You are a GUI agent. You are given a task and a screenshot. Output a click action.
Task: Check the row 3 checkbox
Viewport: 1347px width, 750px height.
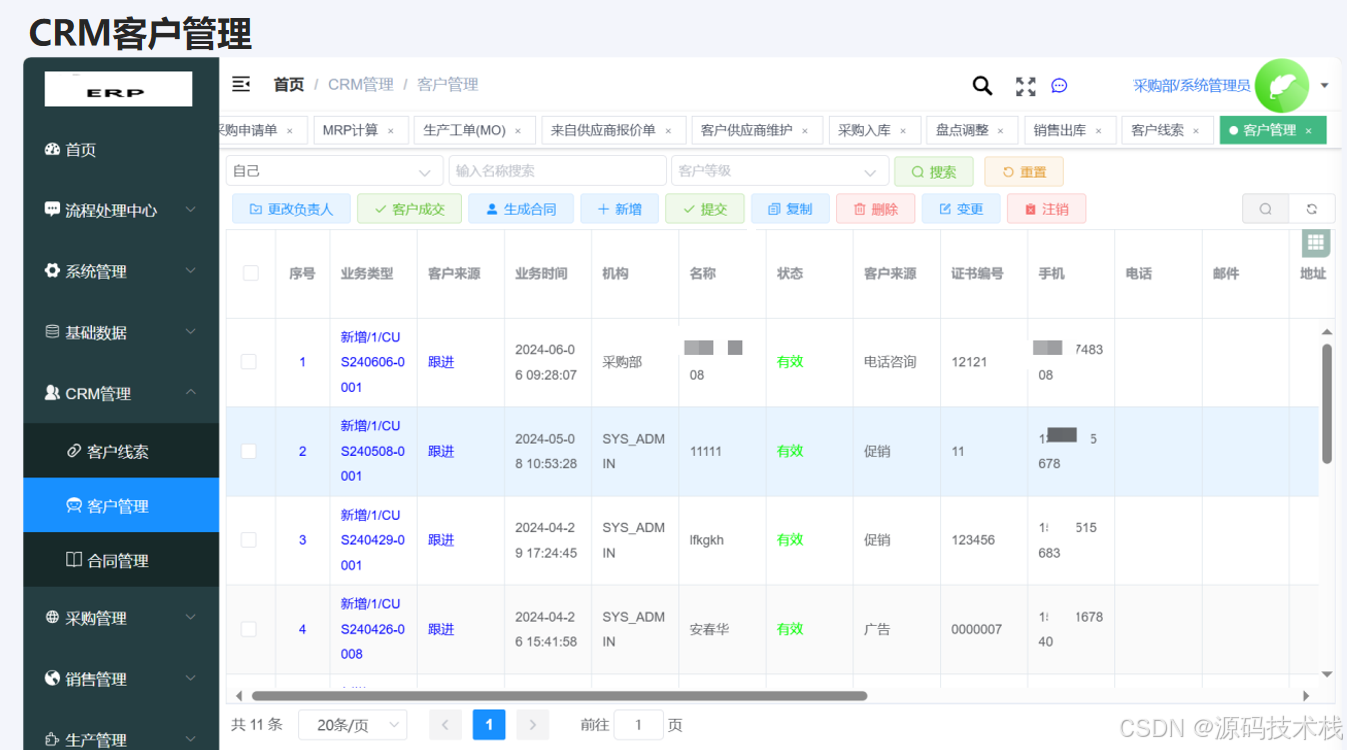[249, 540]
